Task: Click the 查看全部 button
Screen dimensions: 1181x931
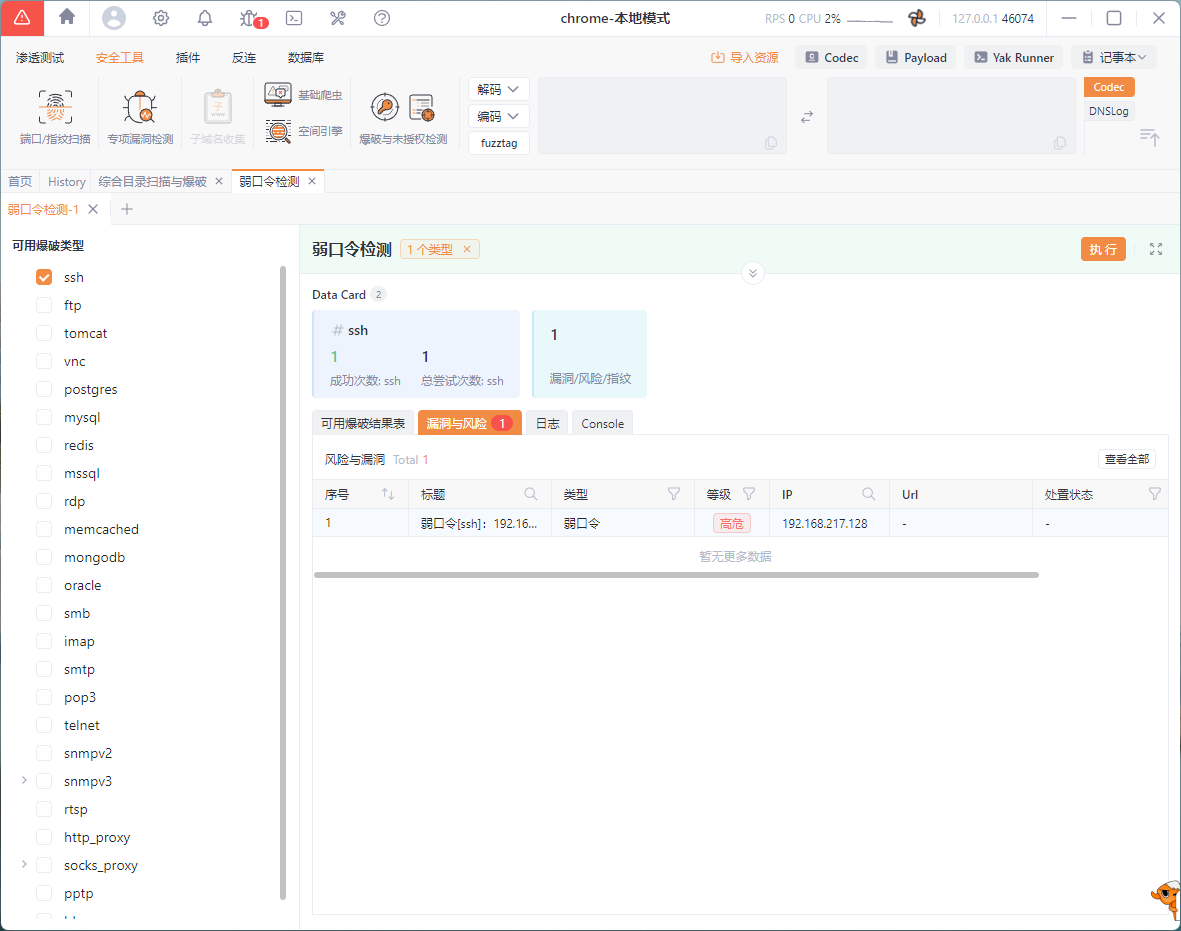Action: click(x=1127, y=459)
